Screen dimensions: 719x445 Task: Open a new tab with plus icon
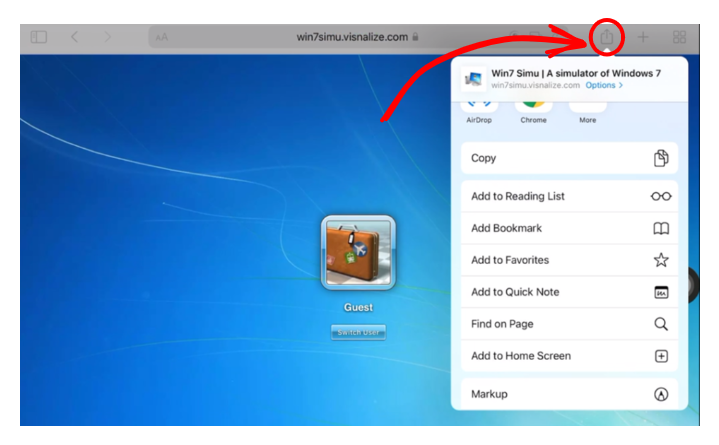point(643,37)
